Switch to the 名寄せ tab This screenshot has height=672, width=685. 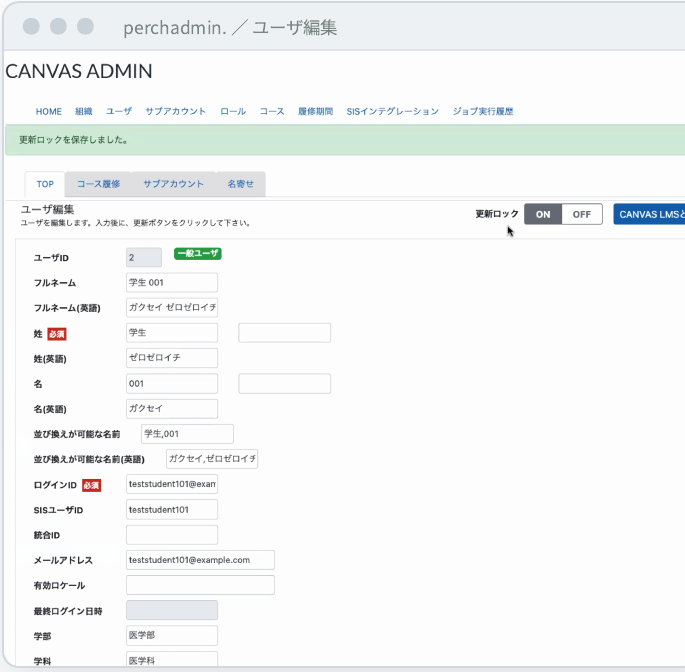tap(241, 184)
